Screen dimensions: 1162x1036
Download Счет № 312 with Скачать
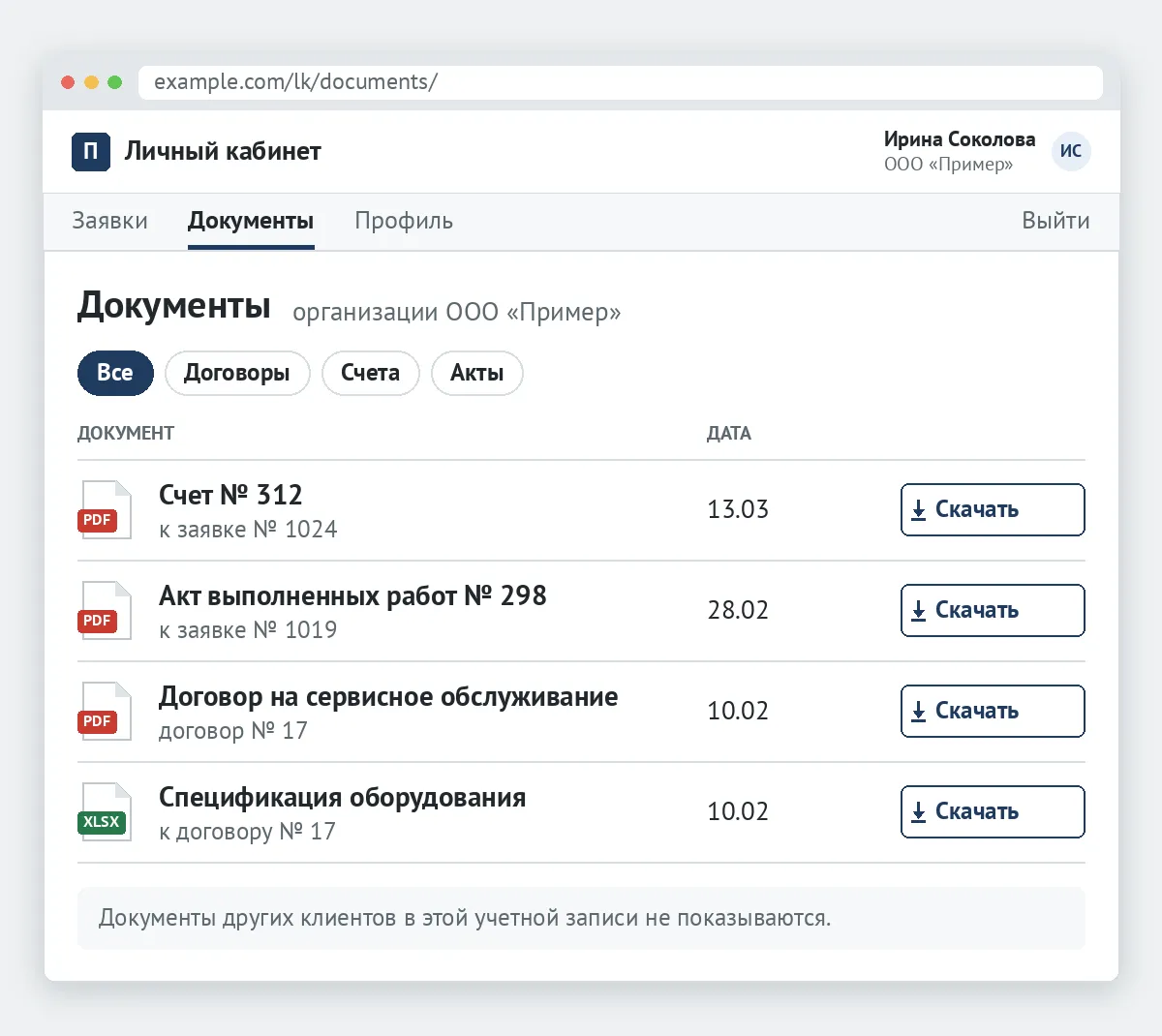993,509
